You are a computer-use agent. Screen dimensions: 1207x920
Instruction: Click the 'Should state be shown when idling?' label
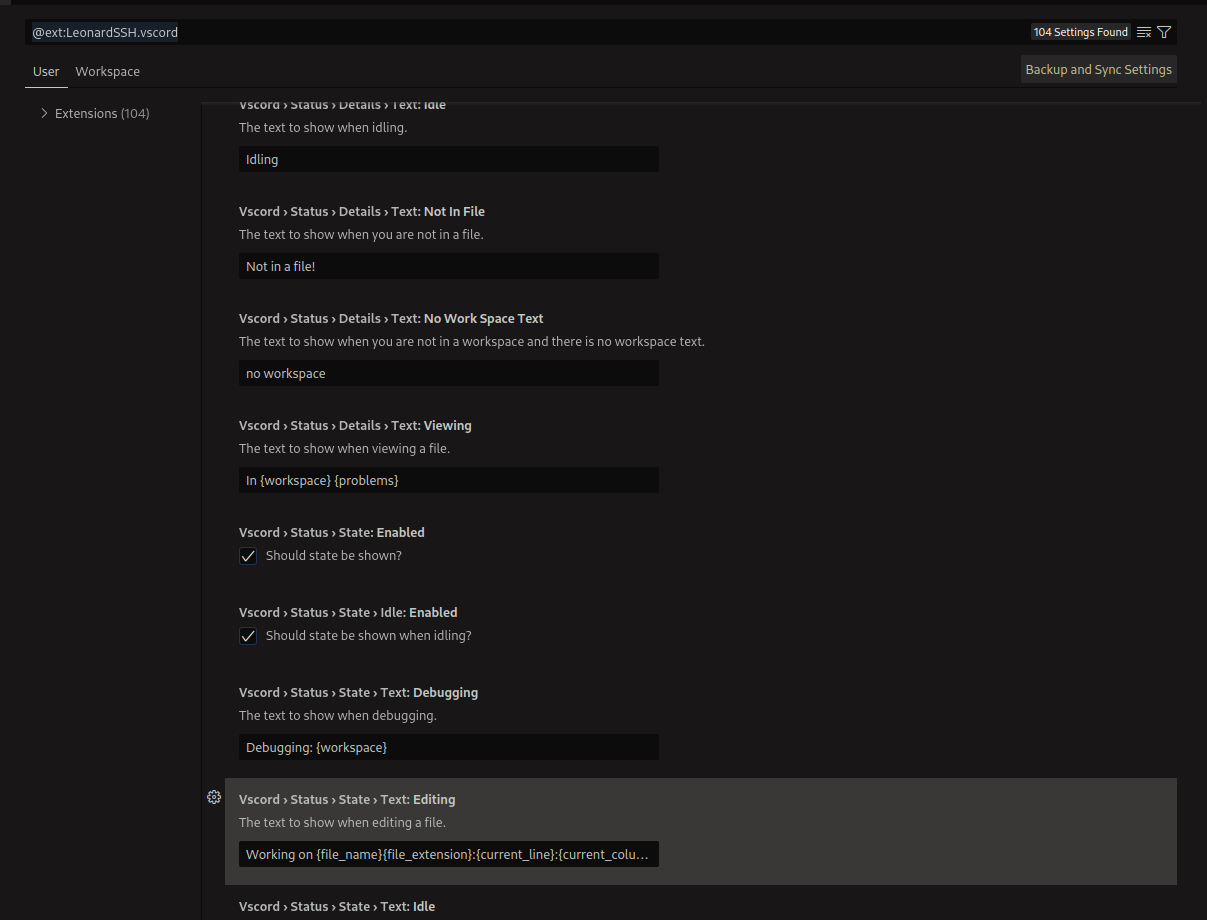click(368, 635)
